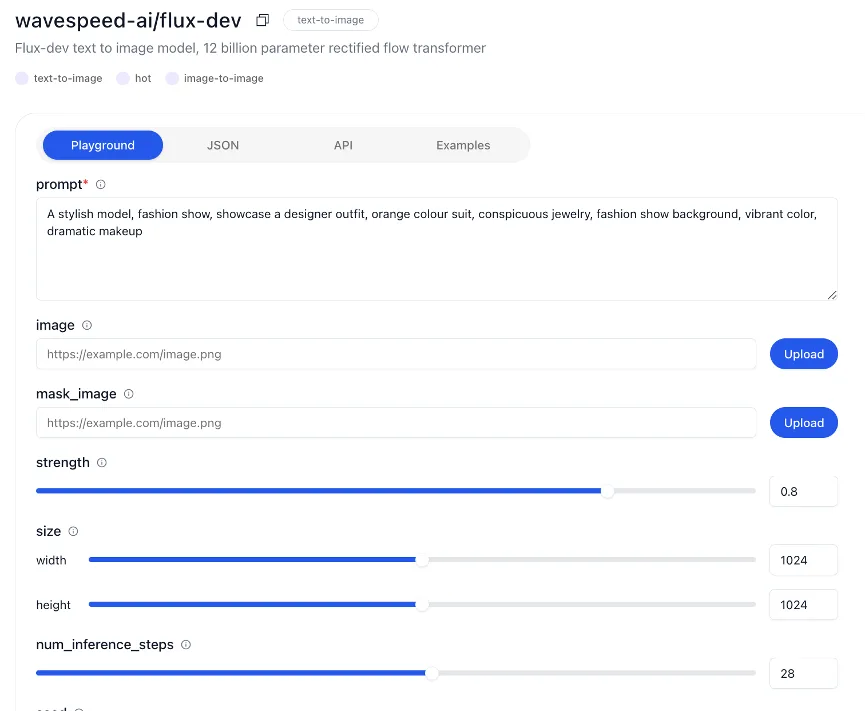Open the size info icon

click(x=73, y=531)
